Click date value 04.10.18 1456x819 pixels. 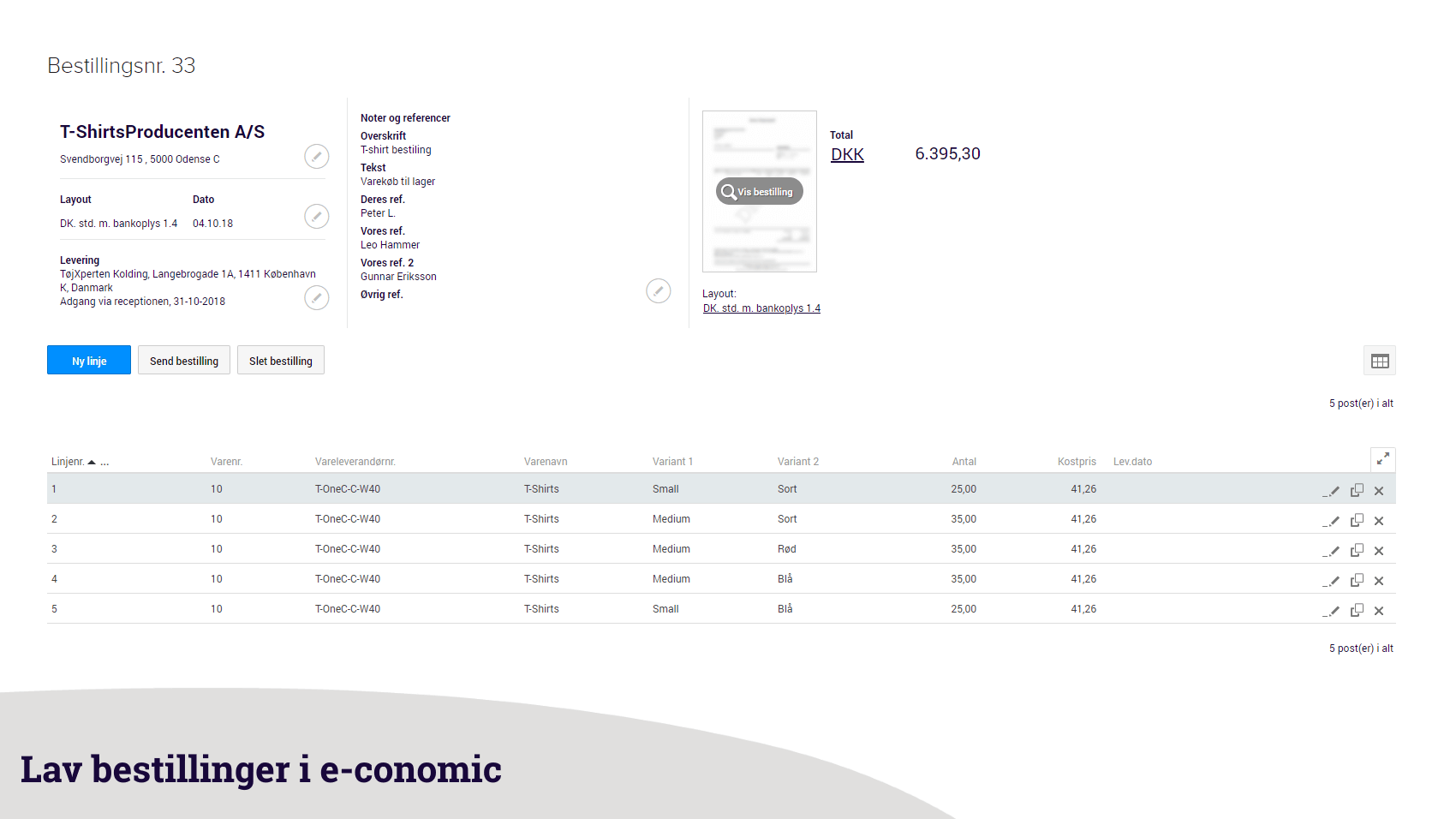tap(212, 224)
